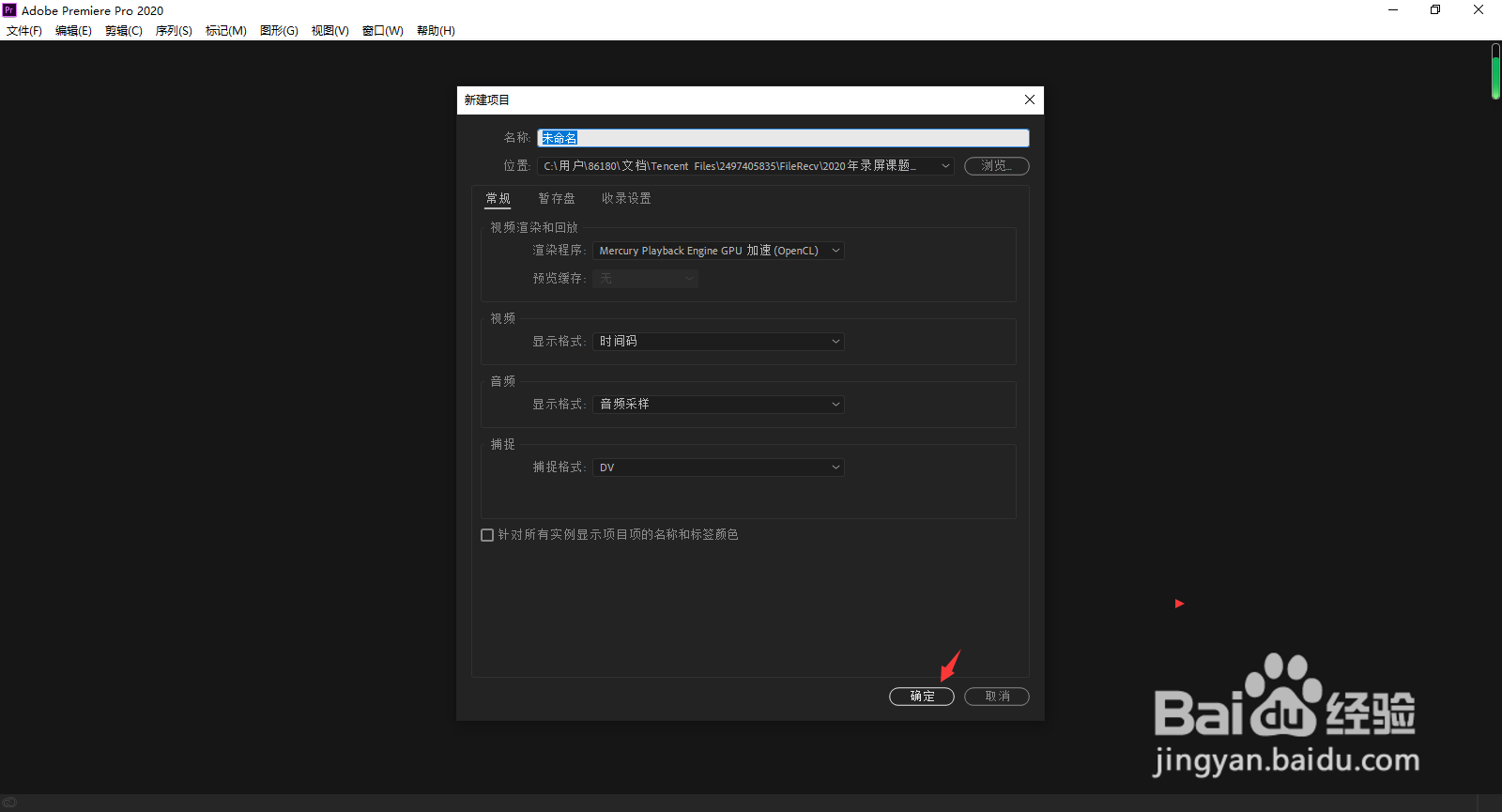The height and width of the screenshot is (812, 1502).
Task: Switch to the 收录设置 tab
Action: [626, 198]
